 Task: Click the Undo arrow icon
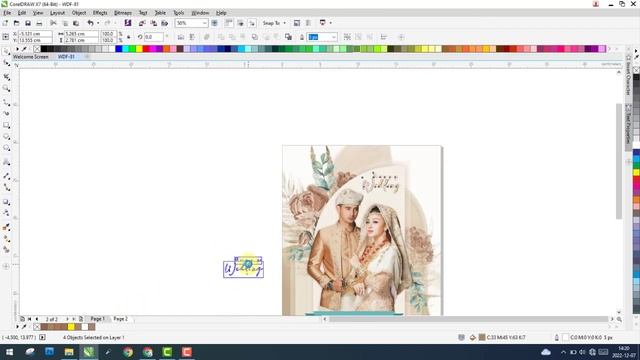coord(91,23)
